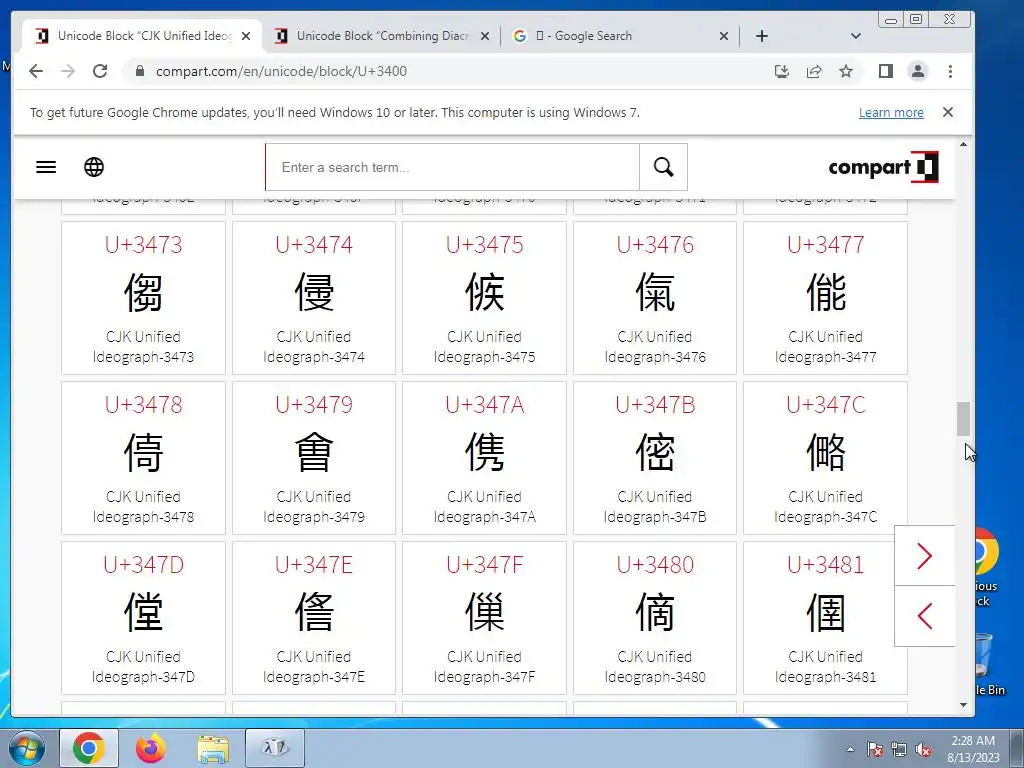Toggle the browser side panel

pos(886,71)
